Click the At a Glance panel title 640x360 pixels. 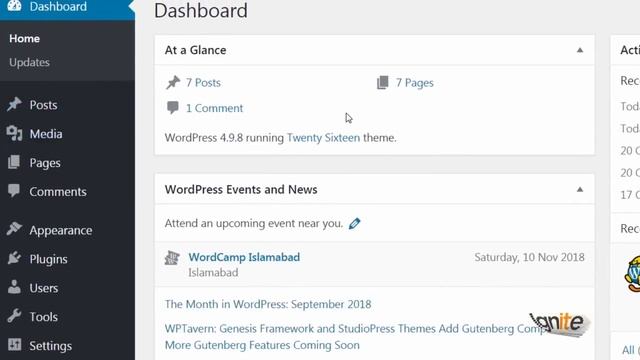196,50
